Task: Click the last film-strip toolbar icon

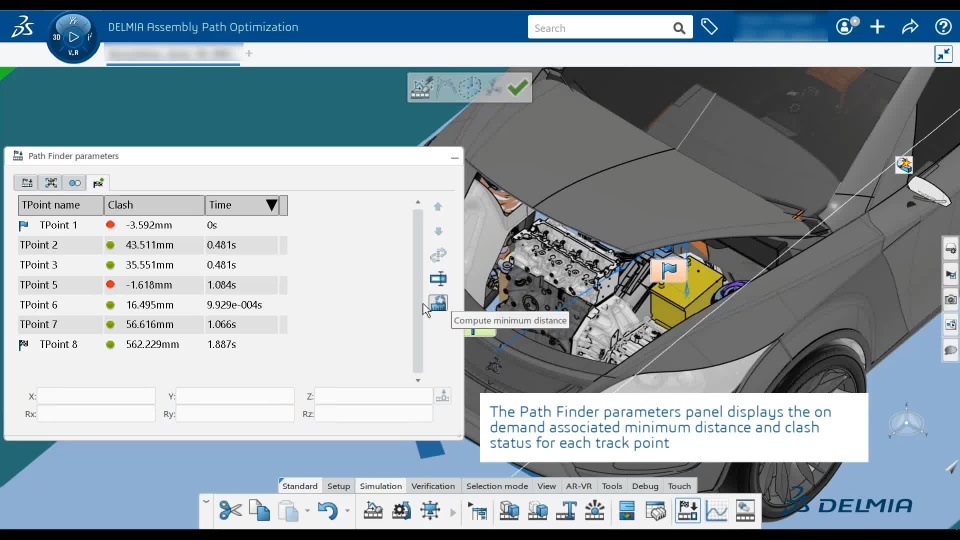Action: pyautogui.click(x=745, y=510)
